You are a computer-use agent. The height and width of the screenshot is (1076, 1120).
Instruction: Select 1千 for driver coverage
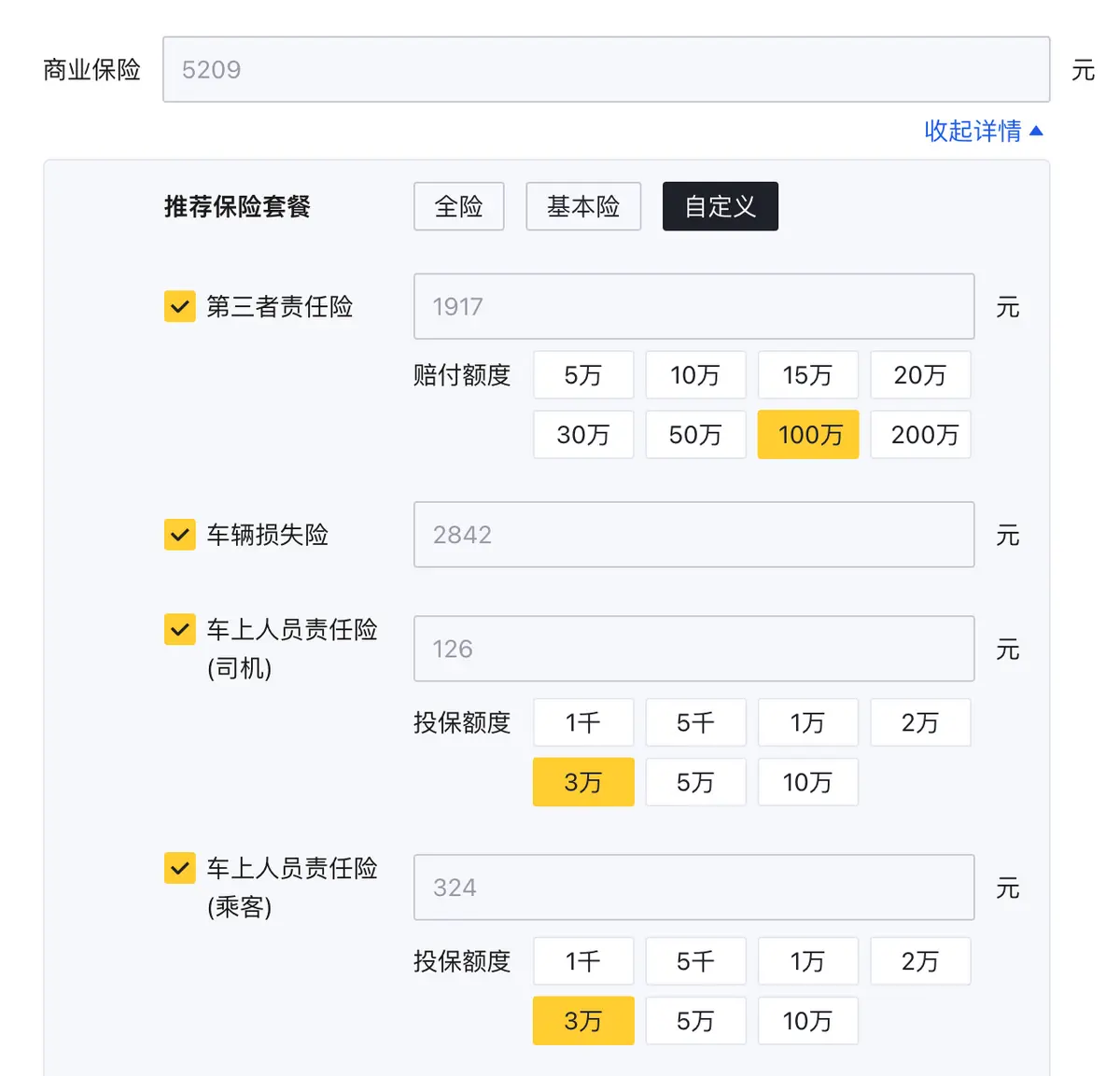pyautogui.click(x=583, y=722)
